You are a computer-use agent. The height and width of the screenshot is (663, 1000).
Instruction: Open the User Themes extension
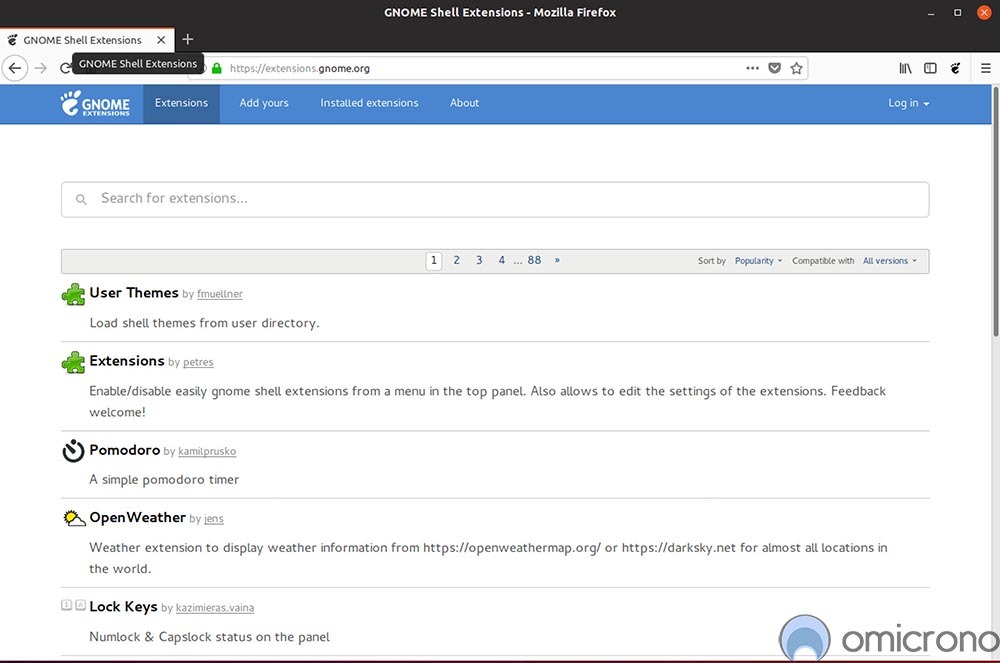pyautogui.click(x=134, y=293)
